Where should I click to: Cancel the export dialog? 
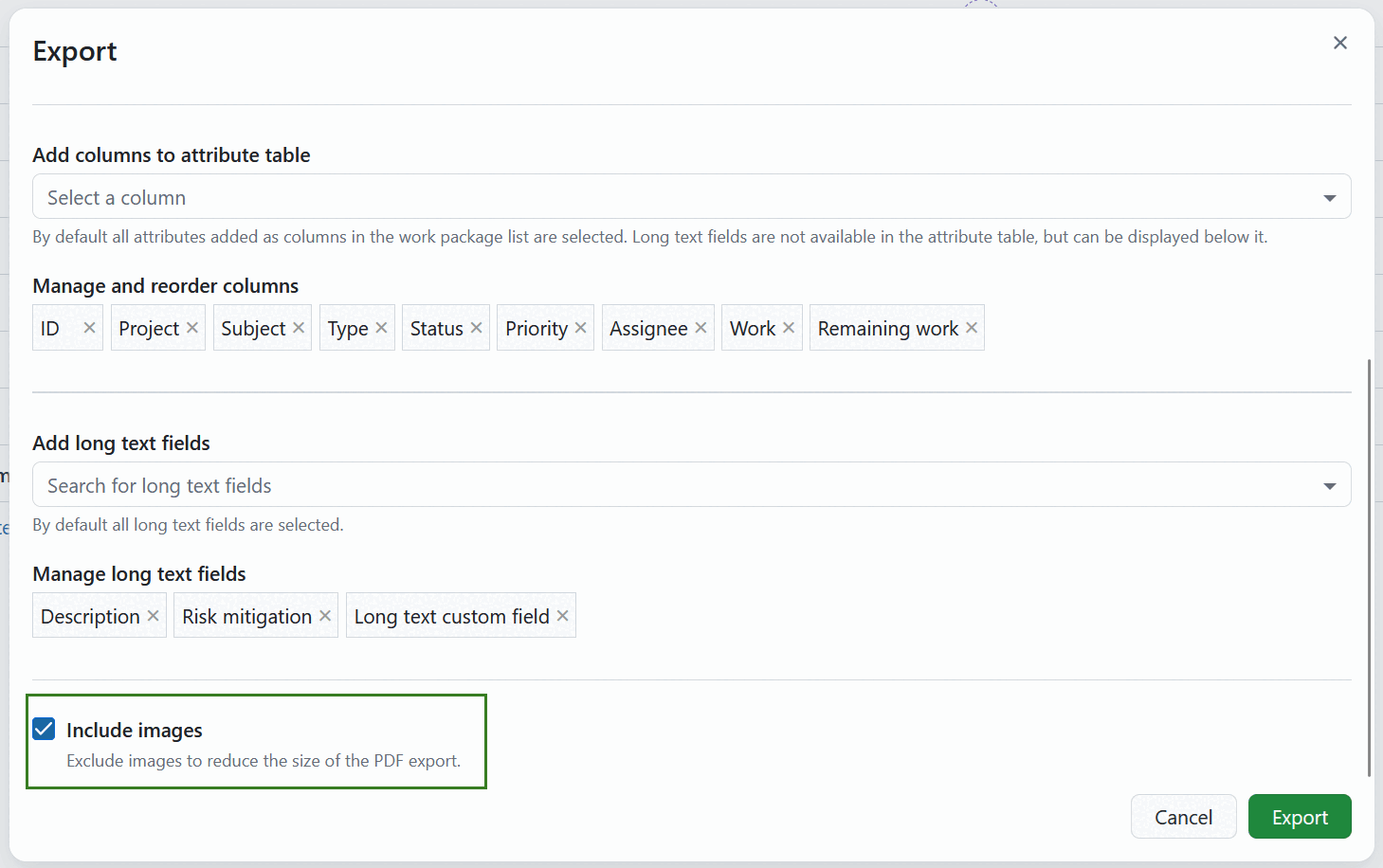point(1183,816)
